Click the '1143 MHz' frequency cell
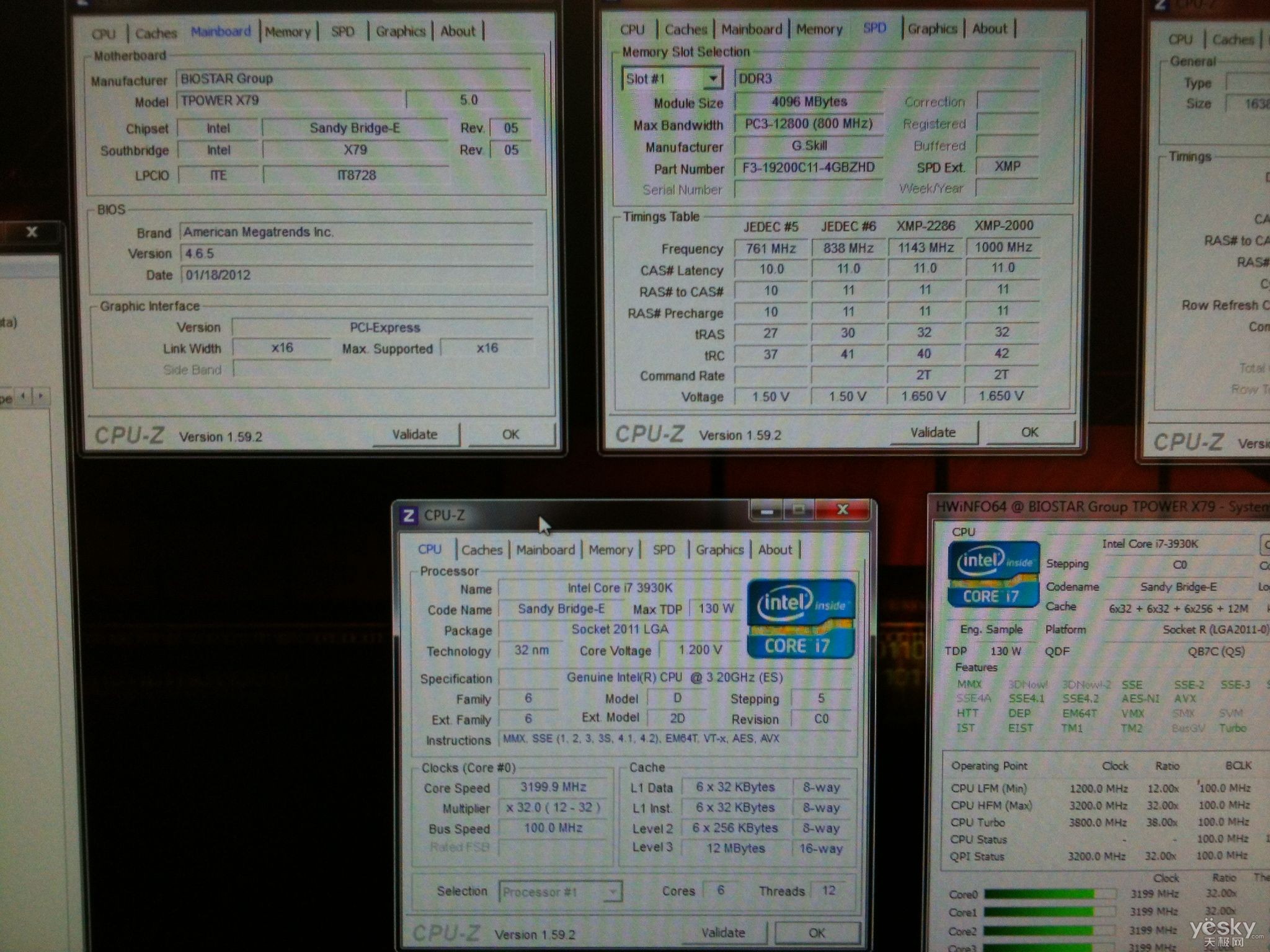 [x=925, y=248]
